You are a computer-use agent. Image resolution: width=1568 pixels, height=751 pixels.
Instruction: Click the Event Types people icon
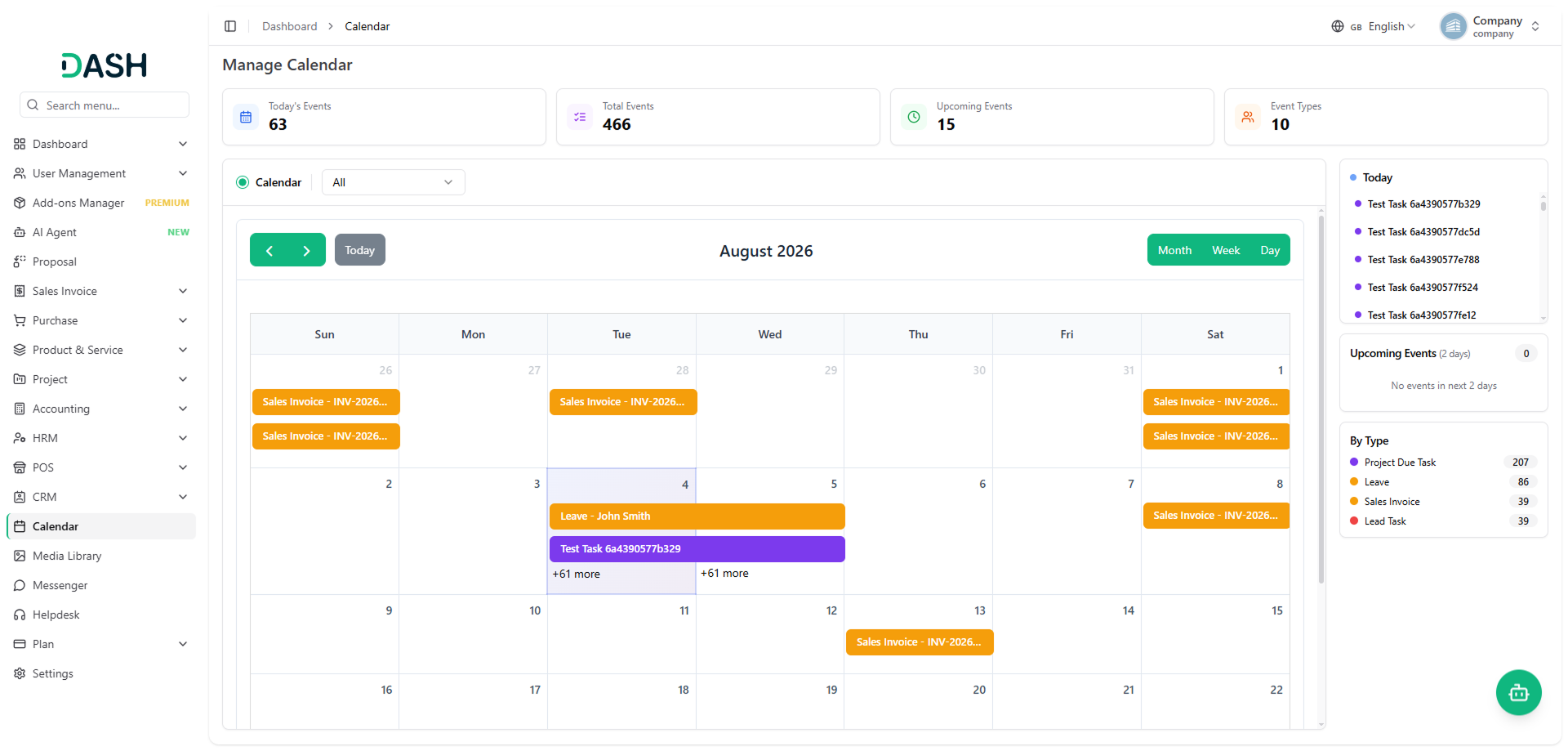pyautogui.click(x=1248, y=117)
